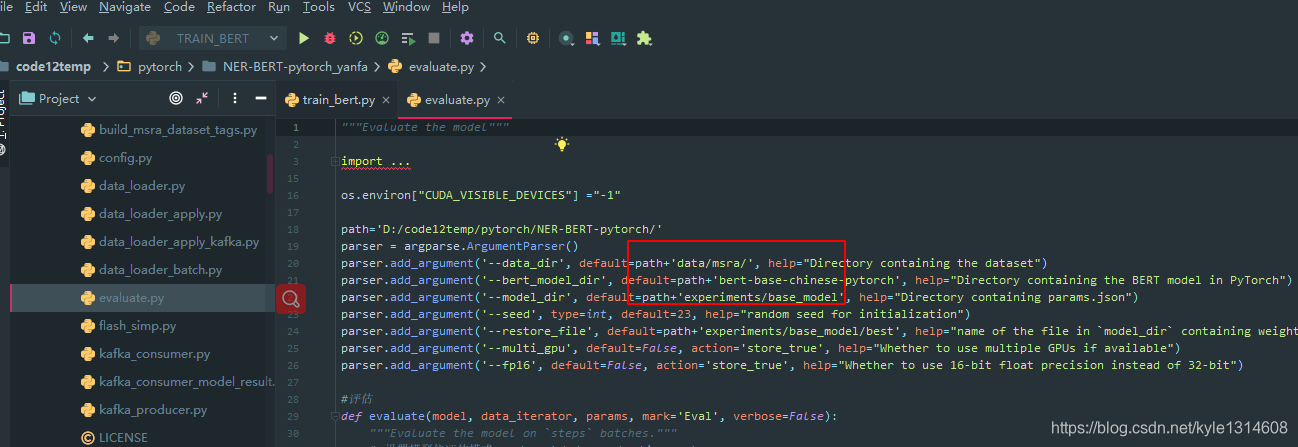Navigate forward with the right arrow icon
1298x447 pixels.
pos(113,38)
